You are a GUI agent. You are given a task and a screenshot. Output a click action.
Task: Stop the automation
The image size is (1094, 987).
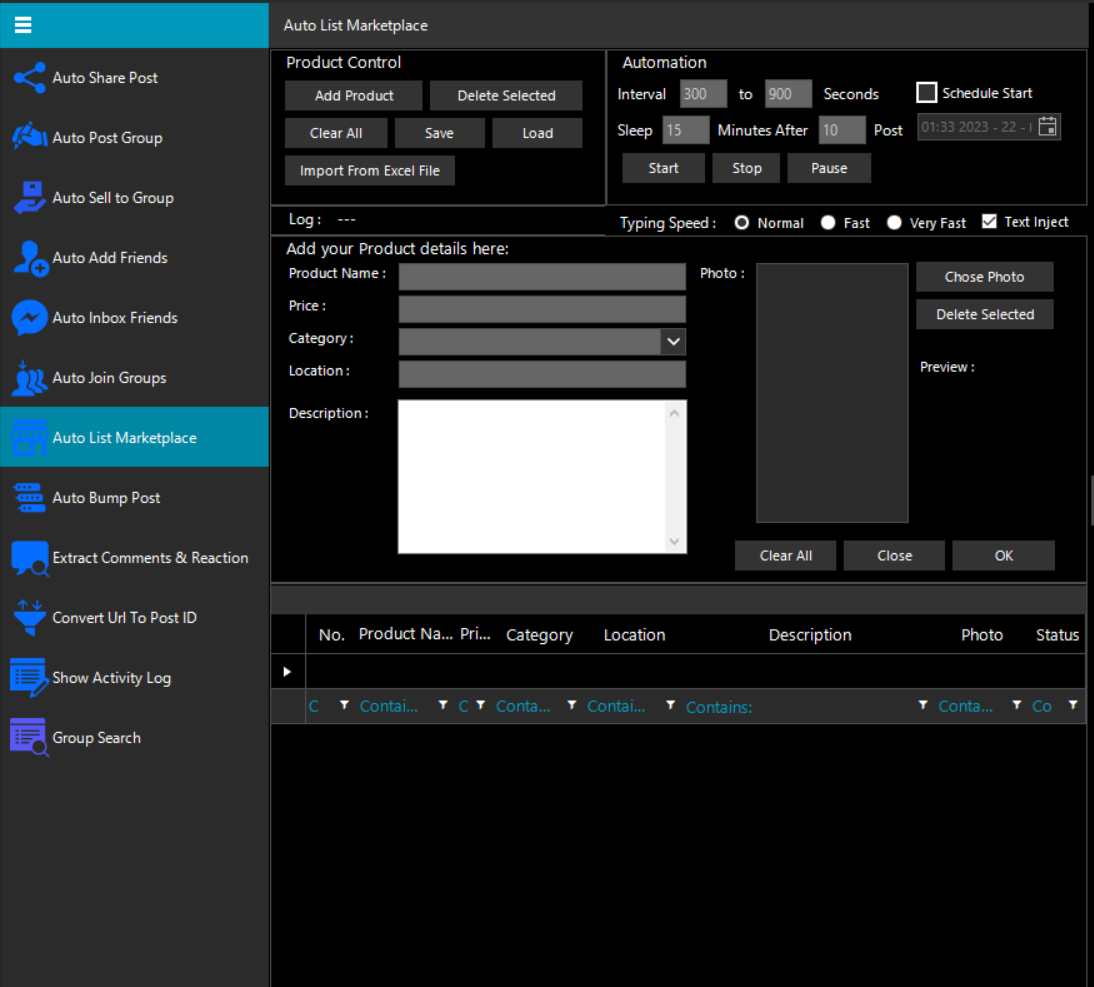pos(747,168)
